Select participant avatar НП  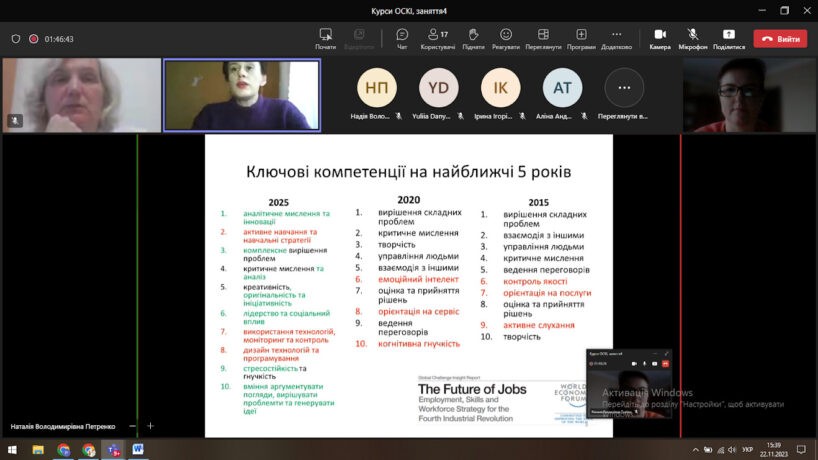377,88
